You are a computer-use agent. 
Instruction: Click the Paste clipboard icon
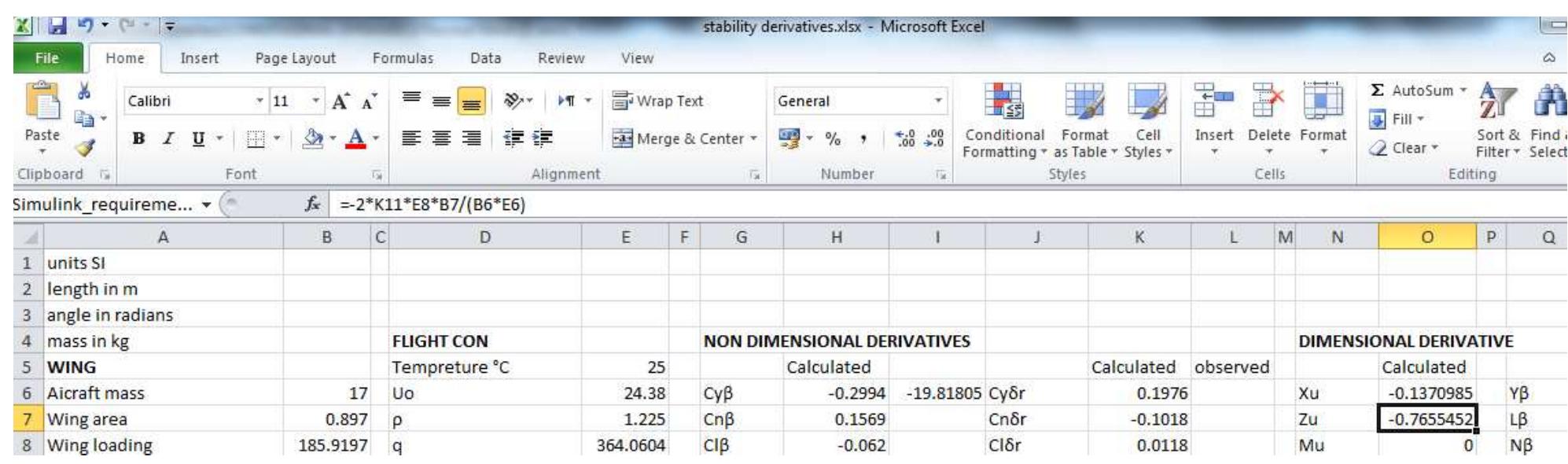[x=42, y=102]
